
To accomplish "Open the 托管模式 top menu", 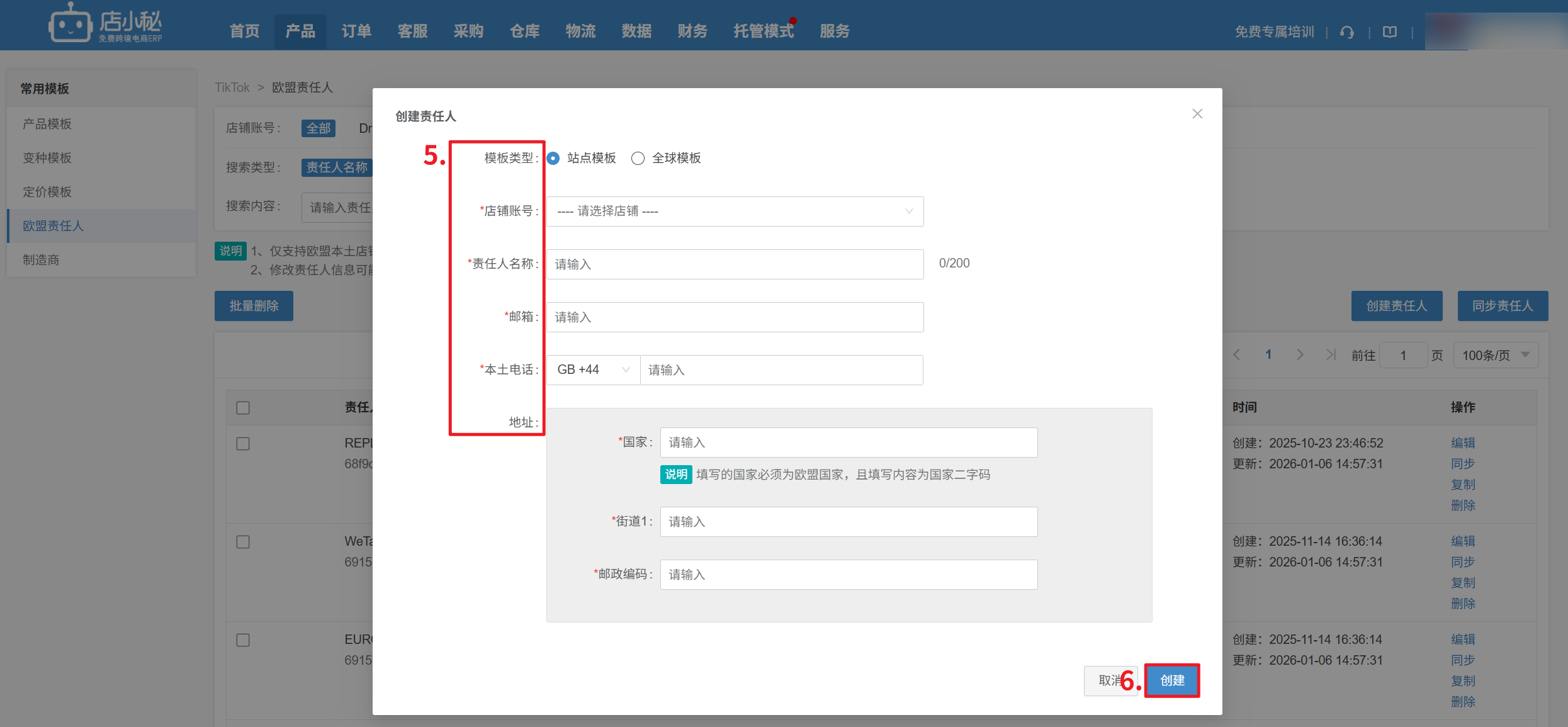I will click(x=763, y=31).
